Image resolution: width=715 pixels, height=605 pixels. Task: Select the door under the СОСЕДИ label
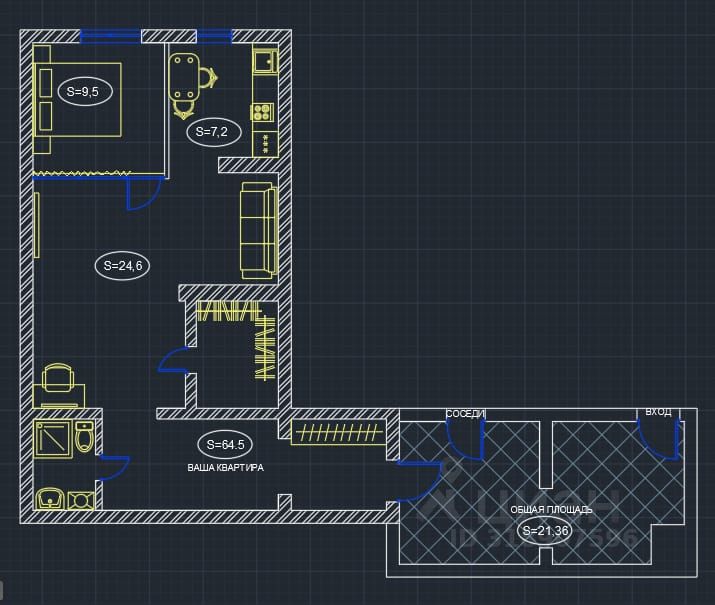(465, 440)
